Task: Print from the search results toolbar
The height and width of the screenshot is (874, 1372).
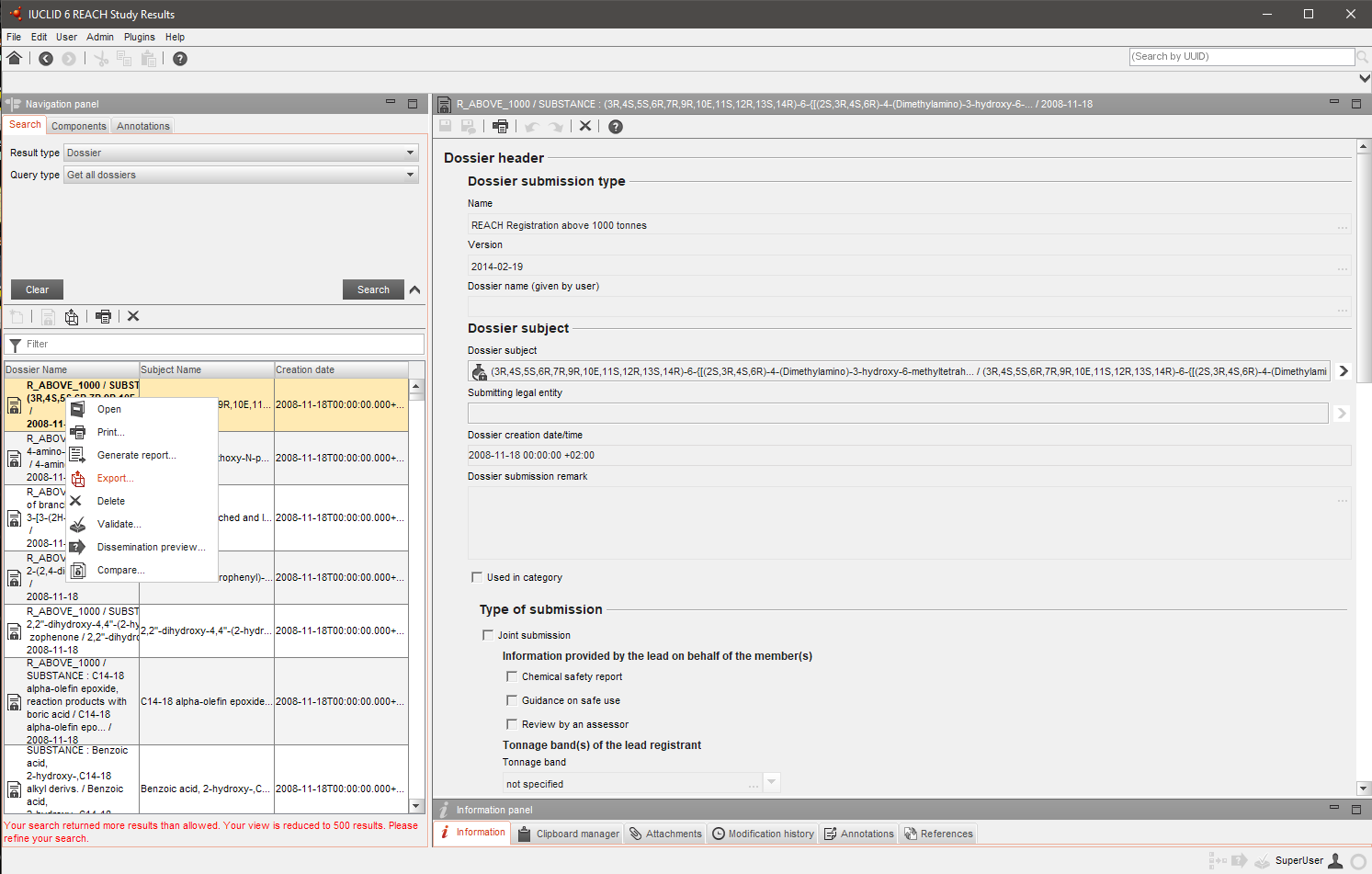Action: pyautogui.click(x=103, y=316)
